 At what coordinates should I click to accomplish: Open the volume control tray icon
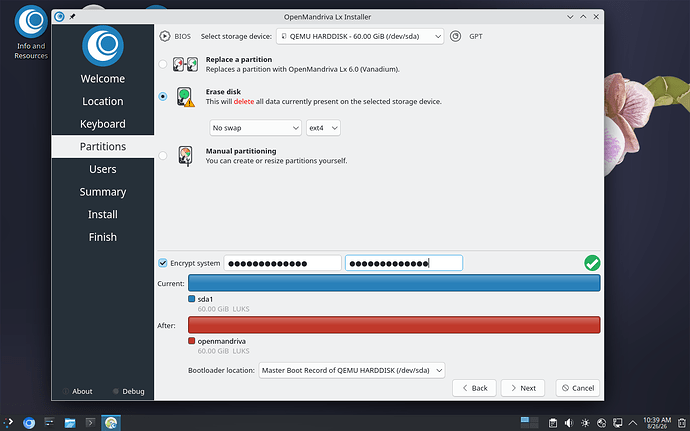pyautogui.click(x=569, y=423)
